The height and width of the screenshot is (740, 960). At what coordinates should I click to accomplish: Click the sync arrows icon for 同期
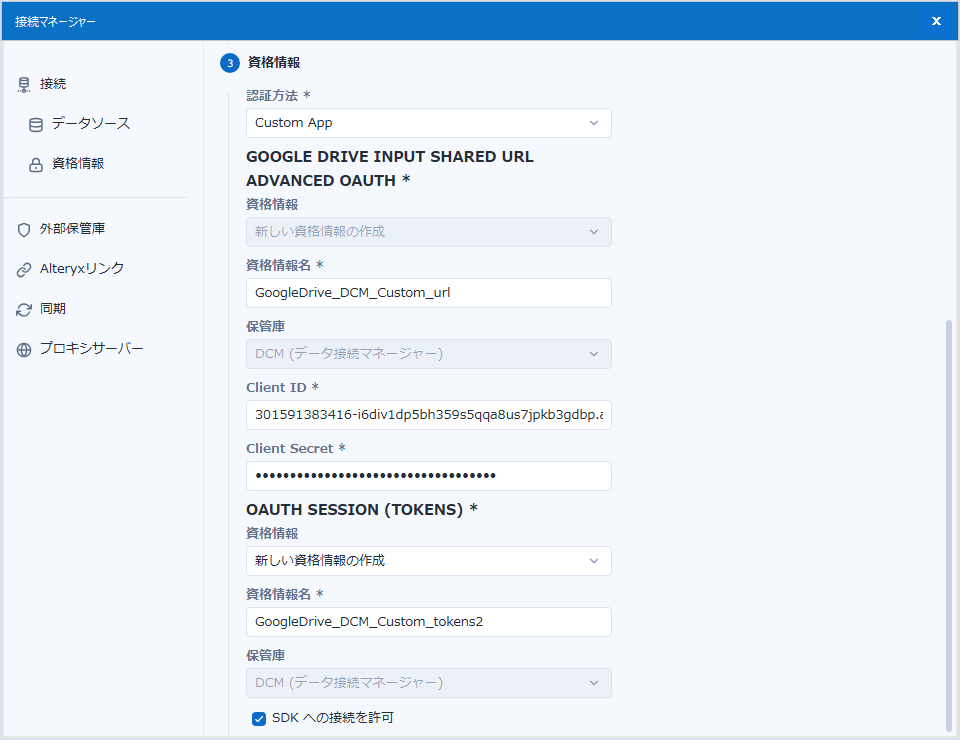[x=24, y=309]
